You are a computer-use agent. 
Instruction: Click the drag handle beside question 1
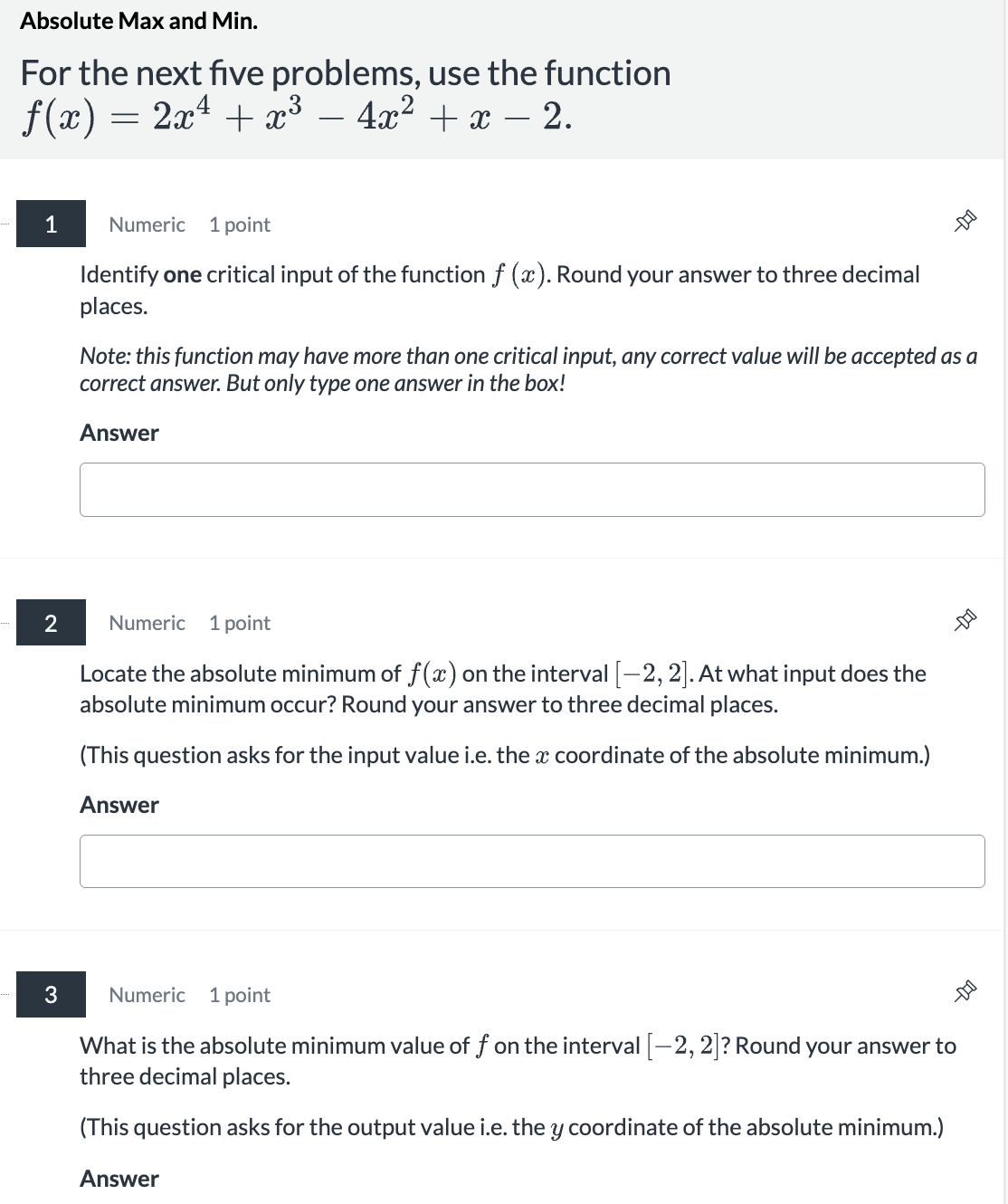click(4, 224)
